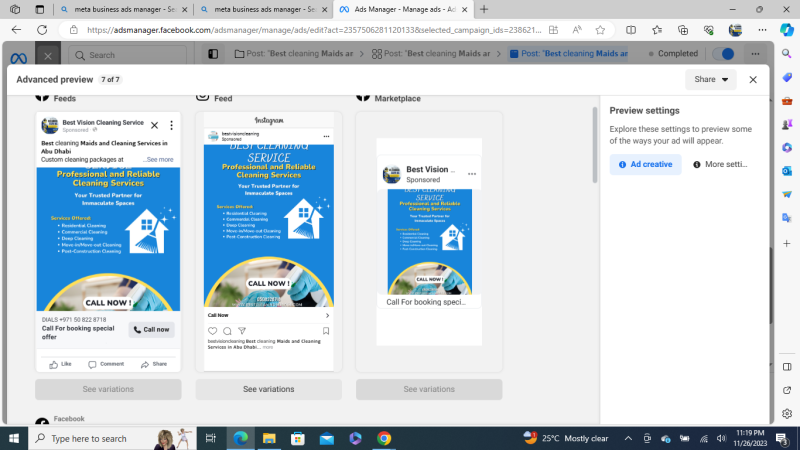
Task: Click the heart icon on Instagram preview
Action: pyautogui.click(x=213, y=331)
